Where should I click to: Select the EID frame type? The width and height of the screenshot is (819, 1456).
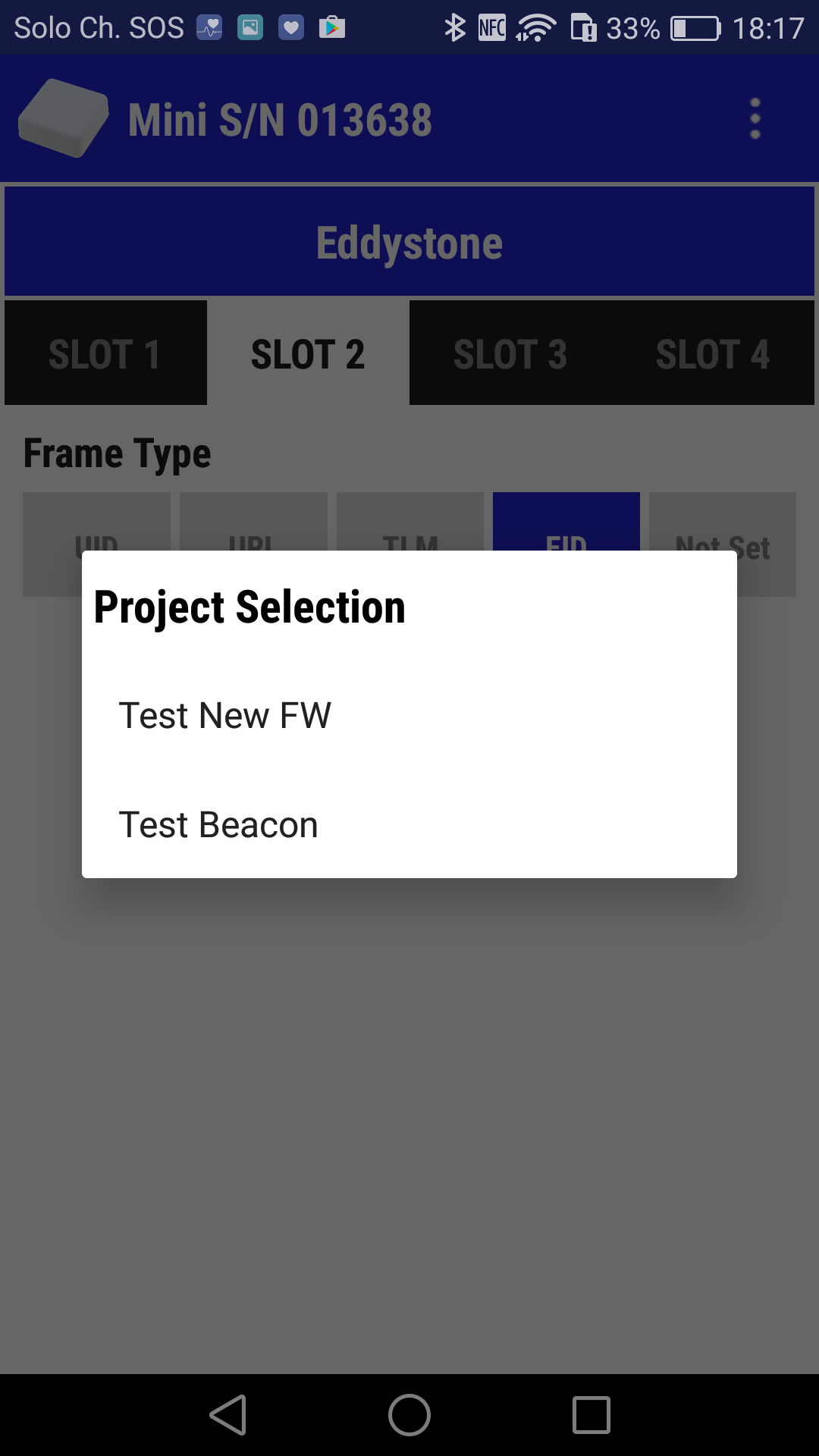point(566,522)
